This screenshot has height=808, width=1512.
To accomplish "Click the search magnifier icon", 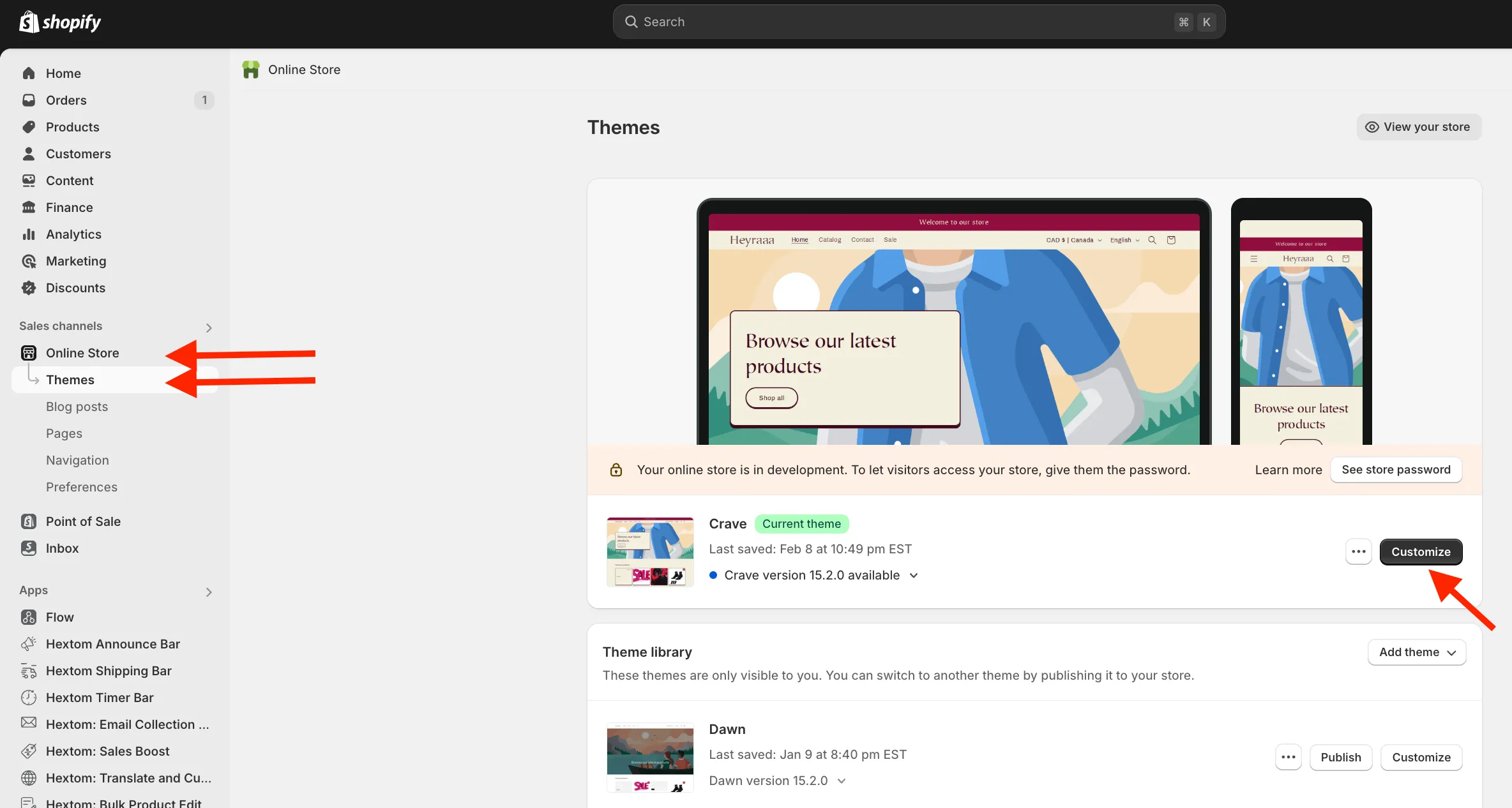I will [631, 22].
